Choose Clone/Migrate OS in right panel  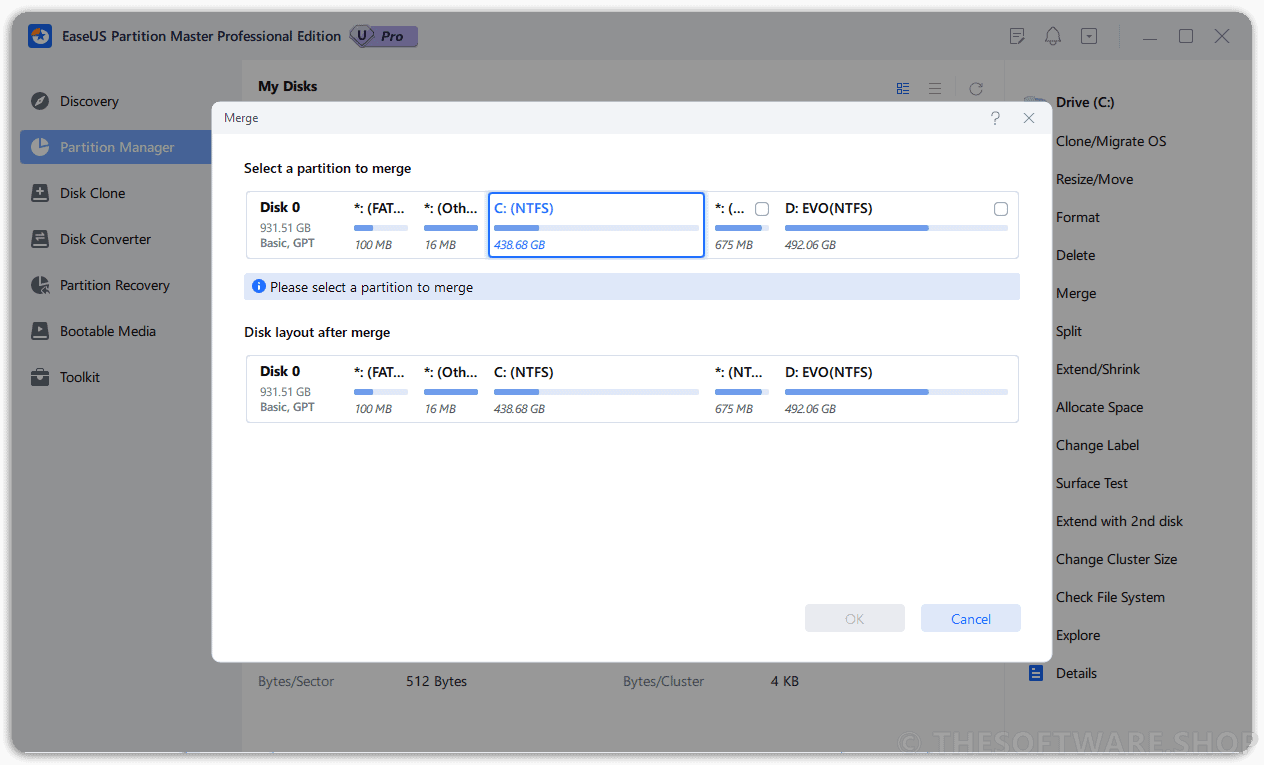[x=1111, y=141]
